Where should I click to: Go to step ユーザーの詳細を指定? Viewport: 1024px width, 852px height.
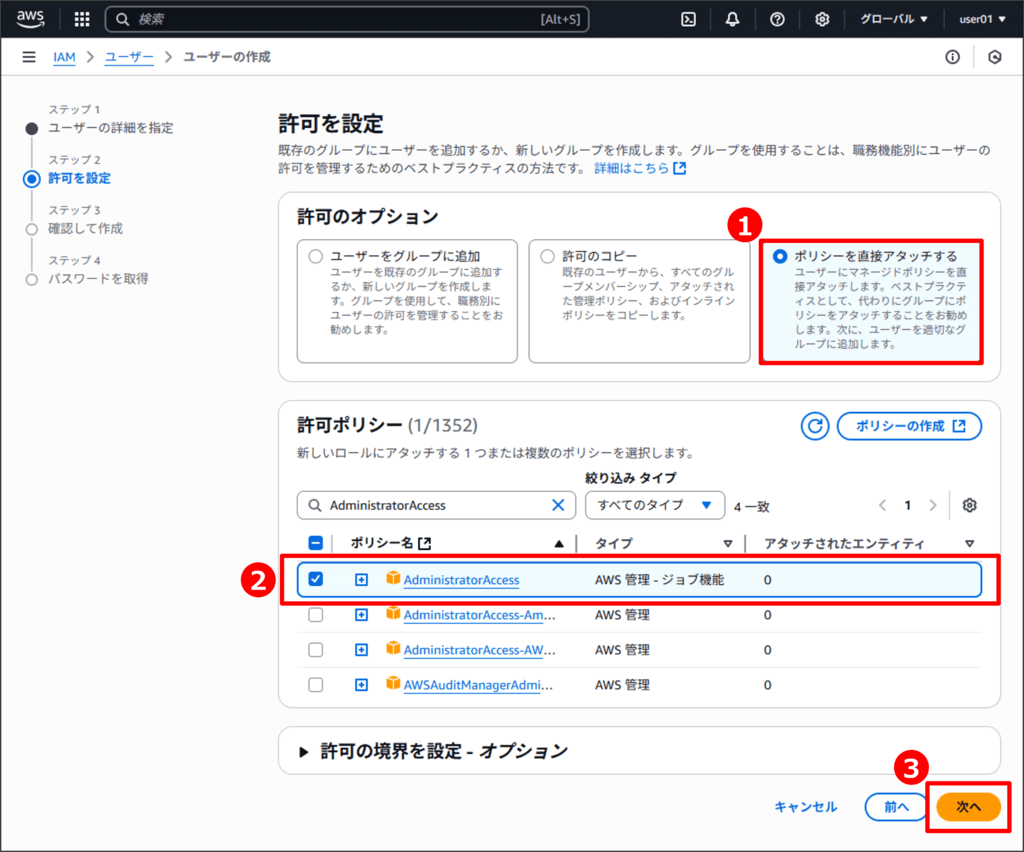click(x=110, y=128)
